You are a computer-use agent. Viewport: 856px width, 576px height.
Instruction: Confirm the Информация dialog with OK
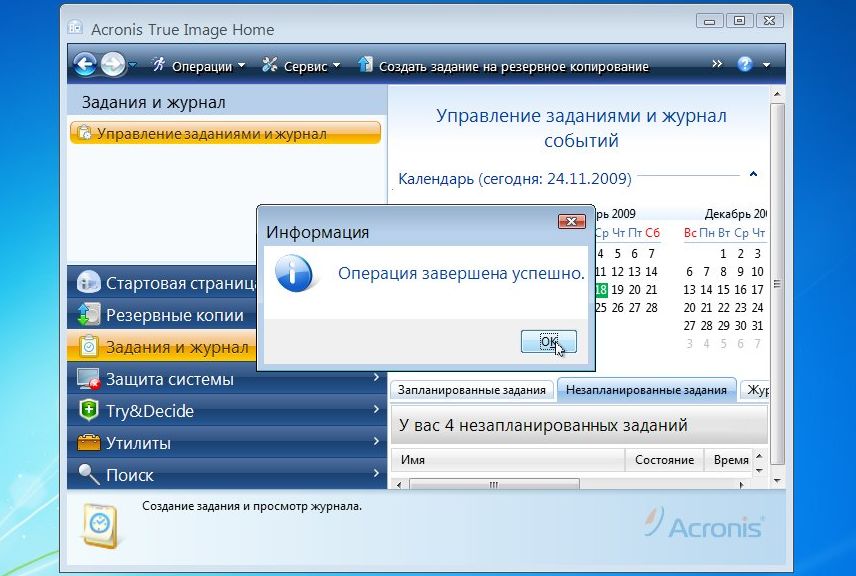549,342
